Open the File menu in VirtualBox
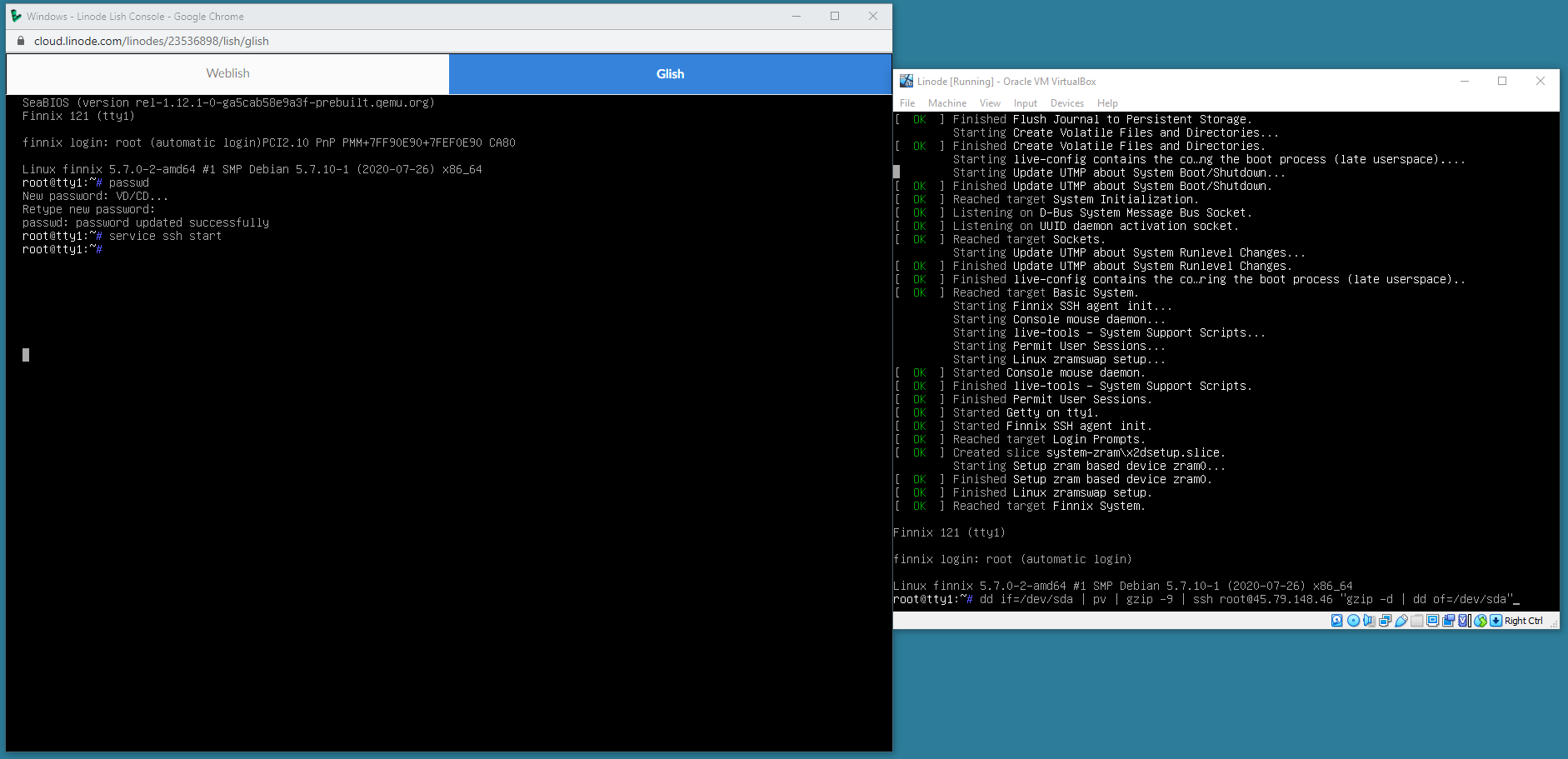Viewport: 1568px width, 759px height. (x=907, y=103)
